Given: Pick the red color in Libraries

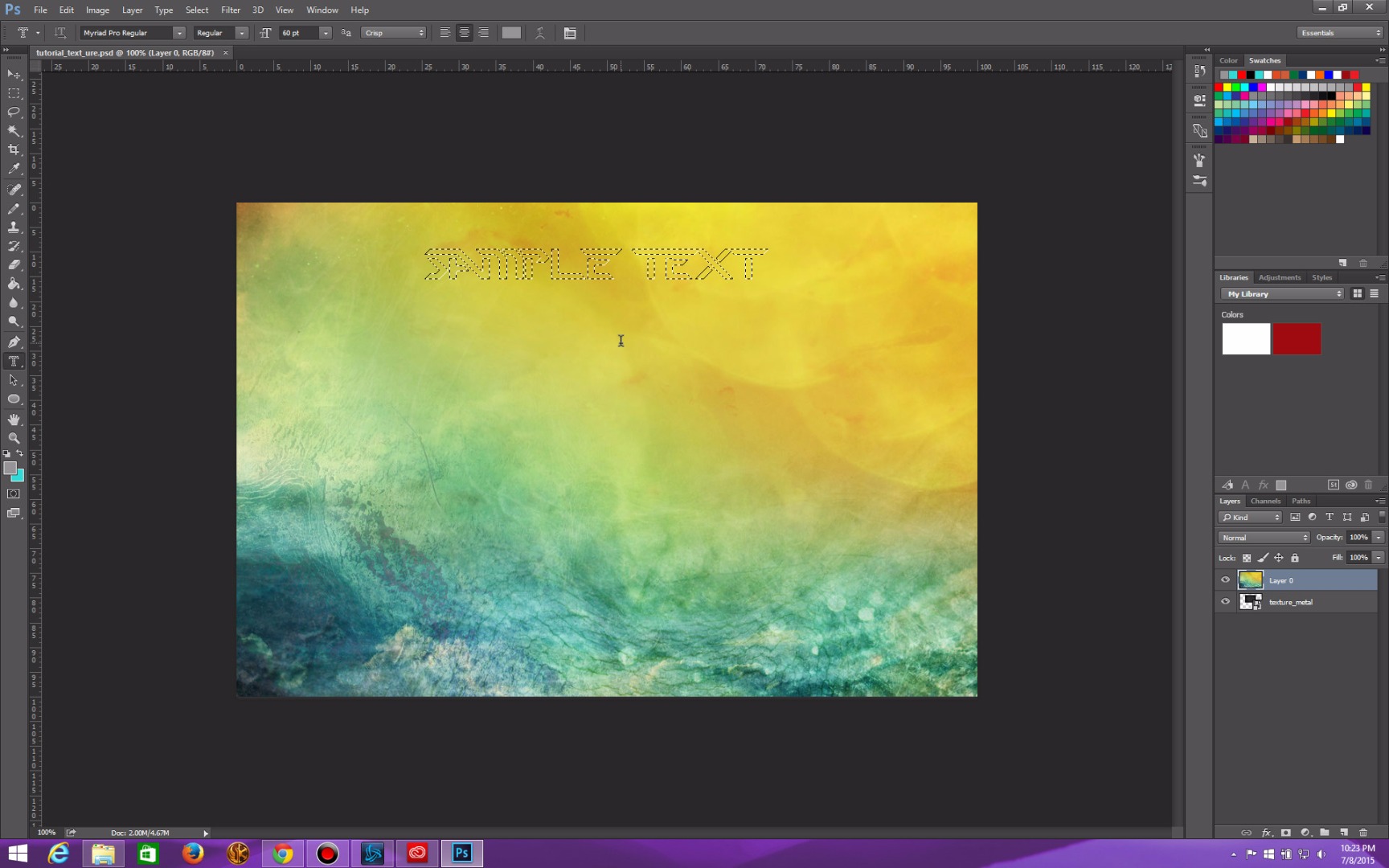Looking at the screenshot, I should (1297, 338).
